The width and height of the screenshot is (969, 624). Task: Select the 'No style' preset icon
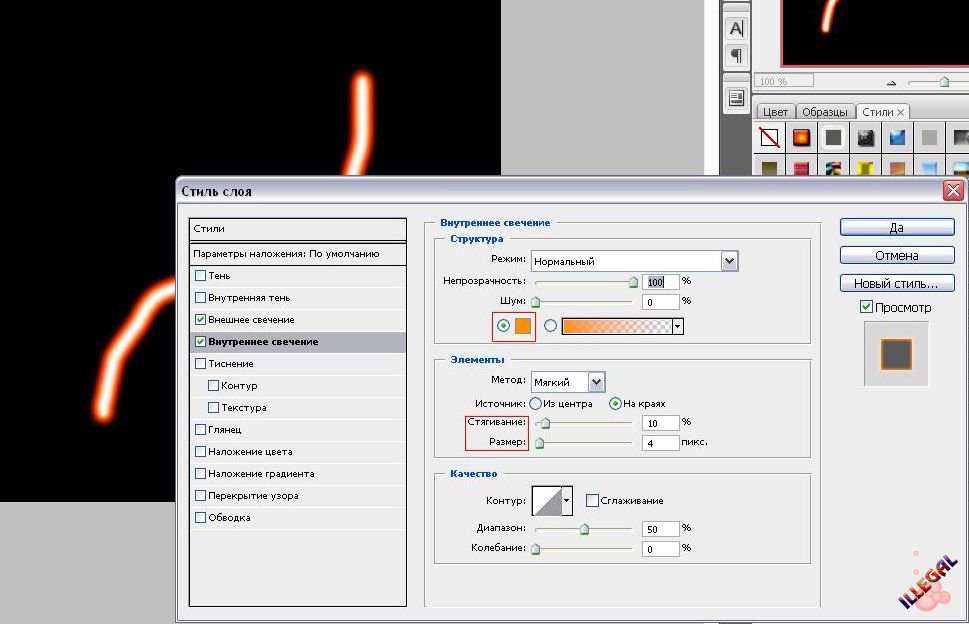(769, 137)
